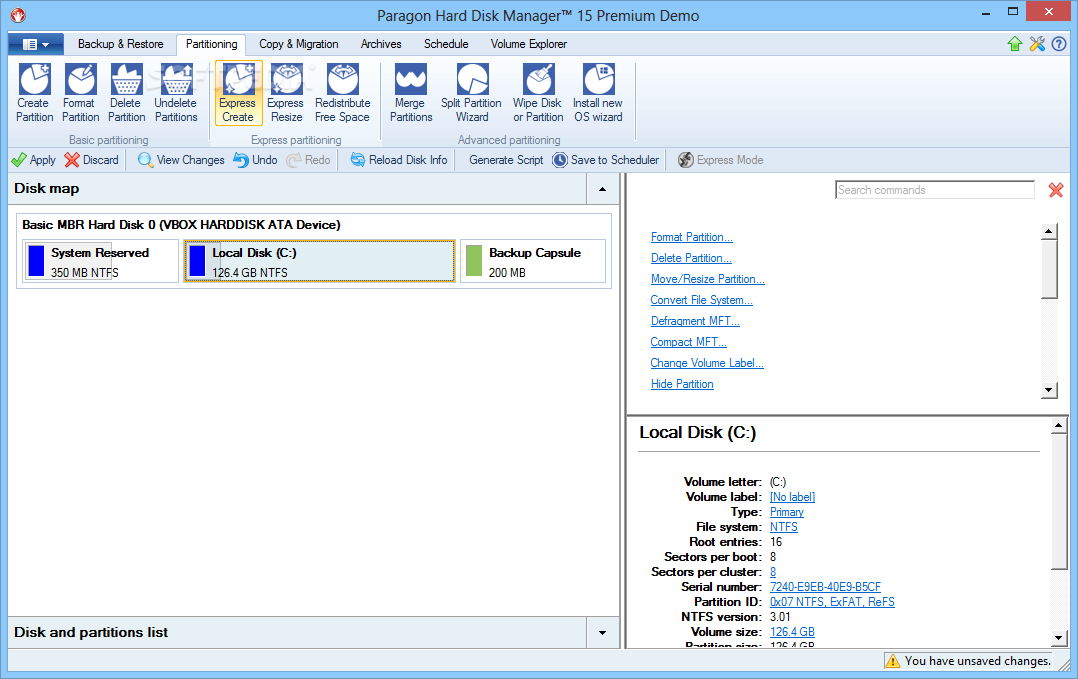The width and height of the screenshot is (1078, 679).
Task: Click the Primary type link
Action: pos(786,512)
